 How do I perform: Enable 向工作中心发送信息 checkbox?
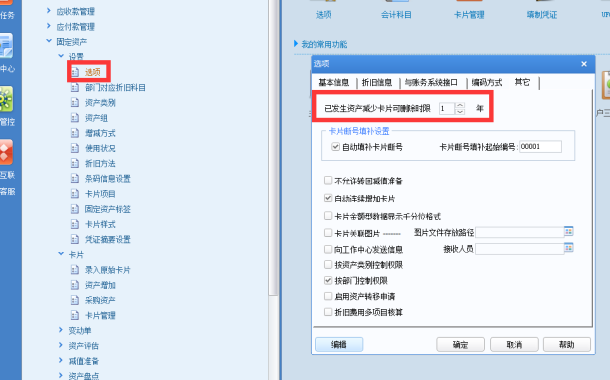coord(328,249)
